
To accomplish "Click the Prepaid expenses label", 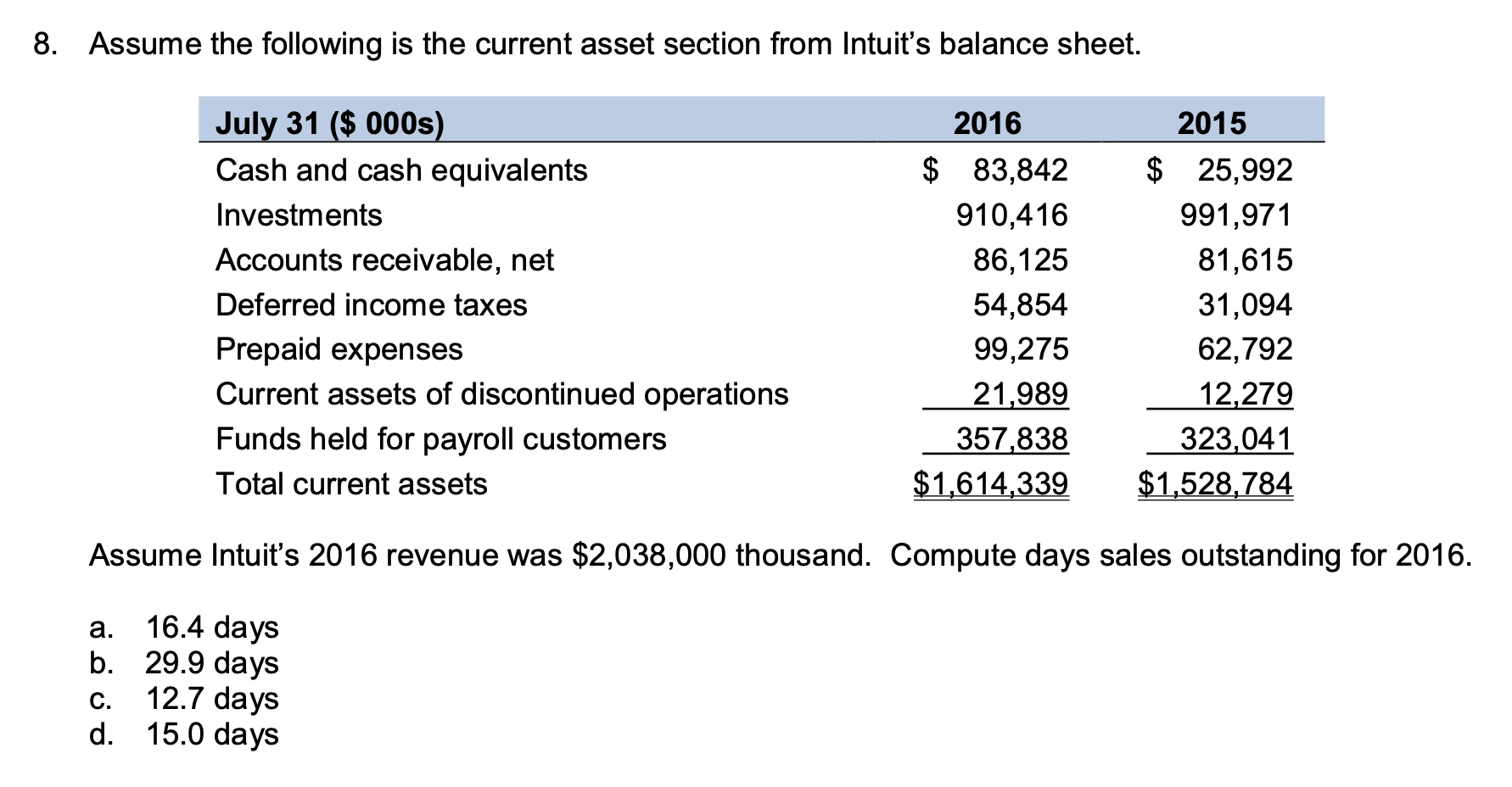I will coord(339,349).
